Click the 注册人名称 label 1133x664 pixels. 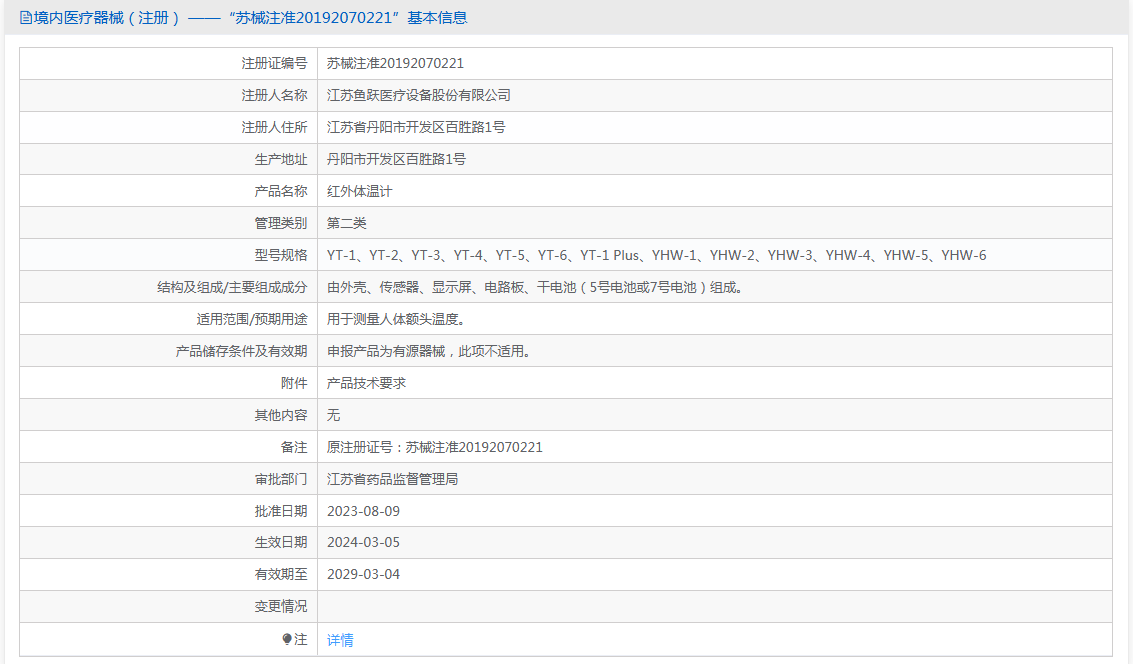pyautogui.click(x=275, y=95)
